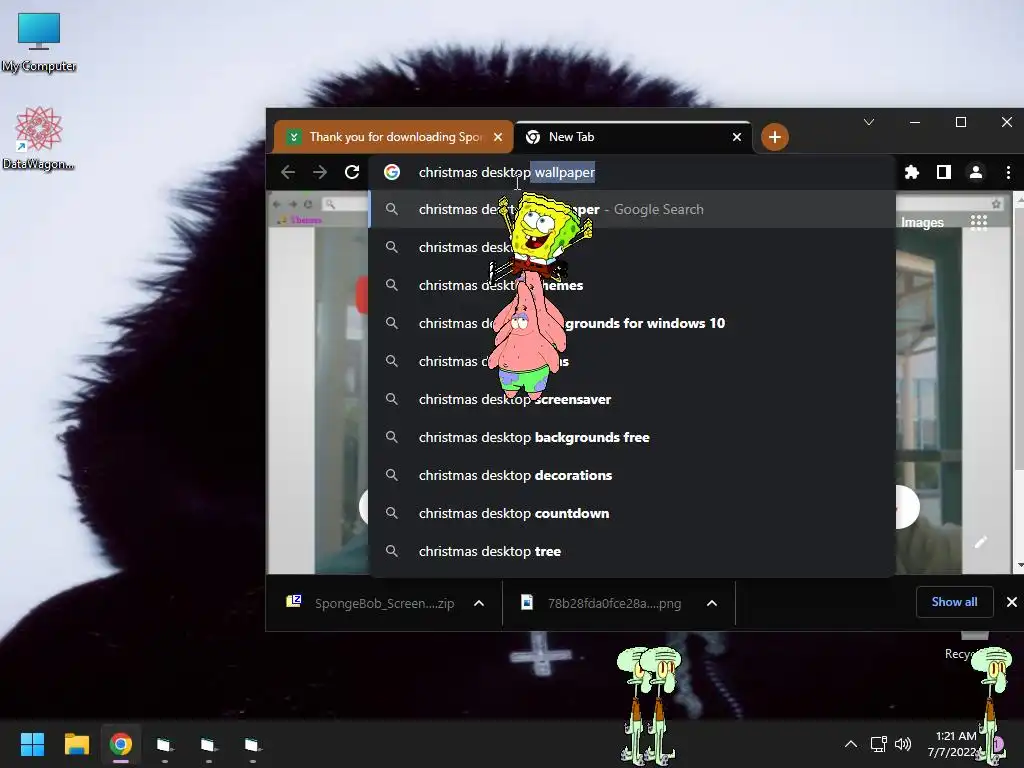Click the Chrome icon on the taskbar
The height and width of the screenshot is (768, 1024).
click(x=121, y=744)
